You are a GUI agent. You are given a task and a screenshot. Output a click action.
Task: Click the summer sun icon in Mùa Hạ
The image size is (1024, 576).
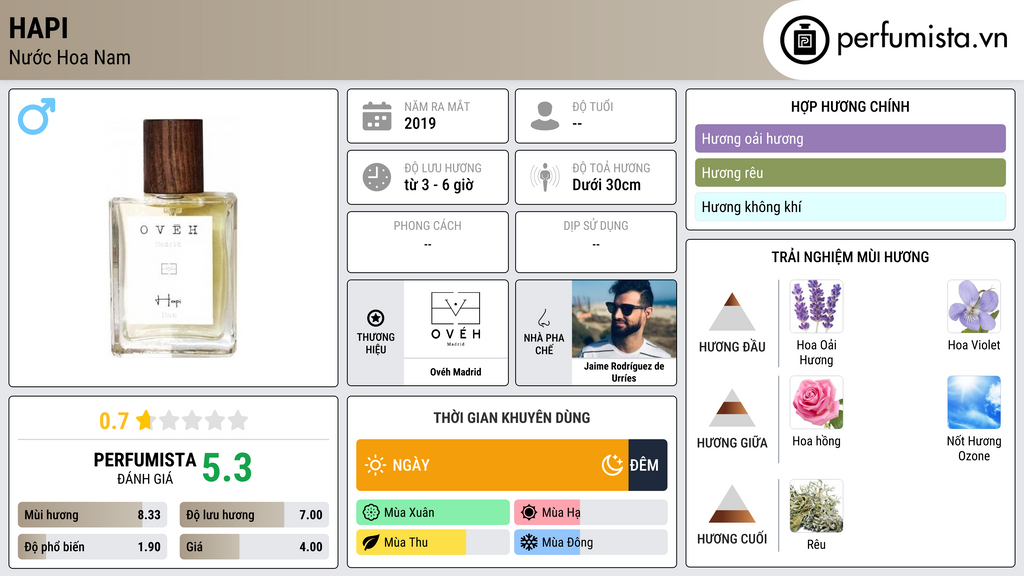click(x=529, y=513)
